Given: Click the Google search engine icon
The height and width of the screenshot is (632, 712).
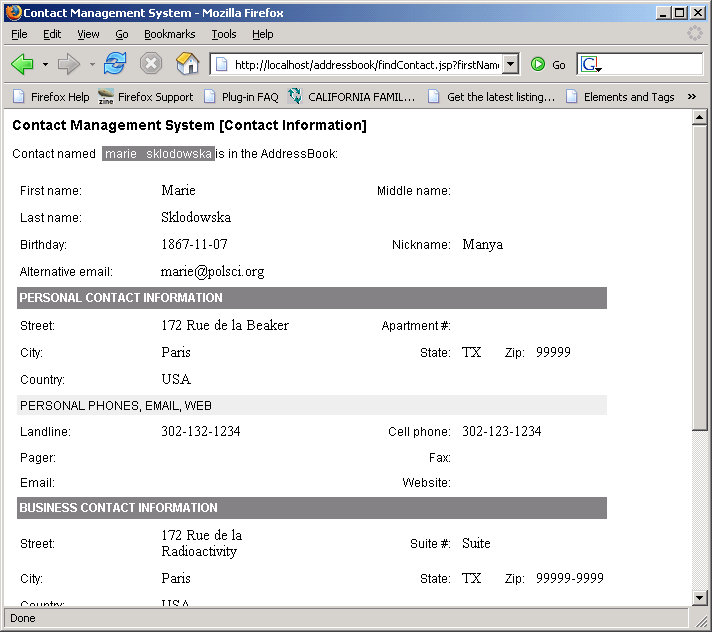Looking at the screenshot, I should point(590,64).
